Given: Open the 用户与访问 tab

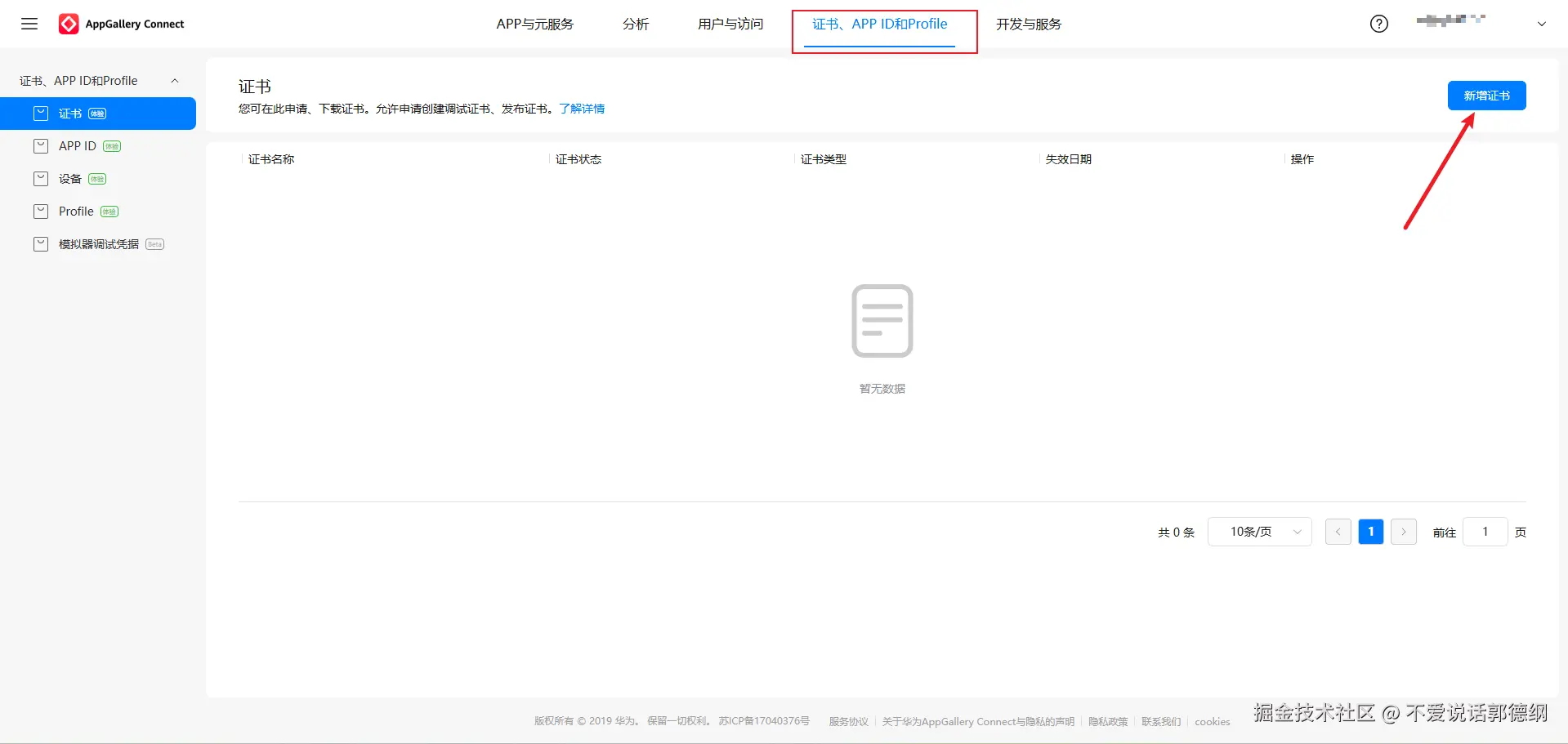Looking at the screenshot, I should tap(730, 24).
